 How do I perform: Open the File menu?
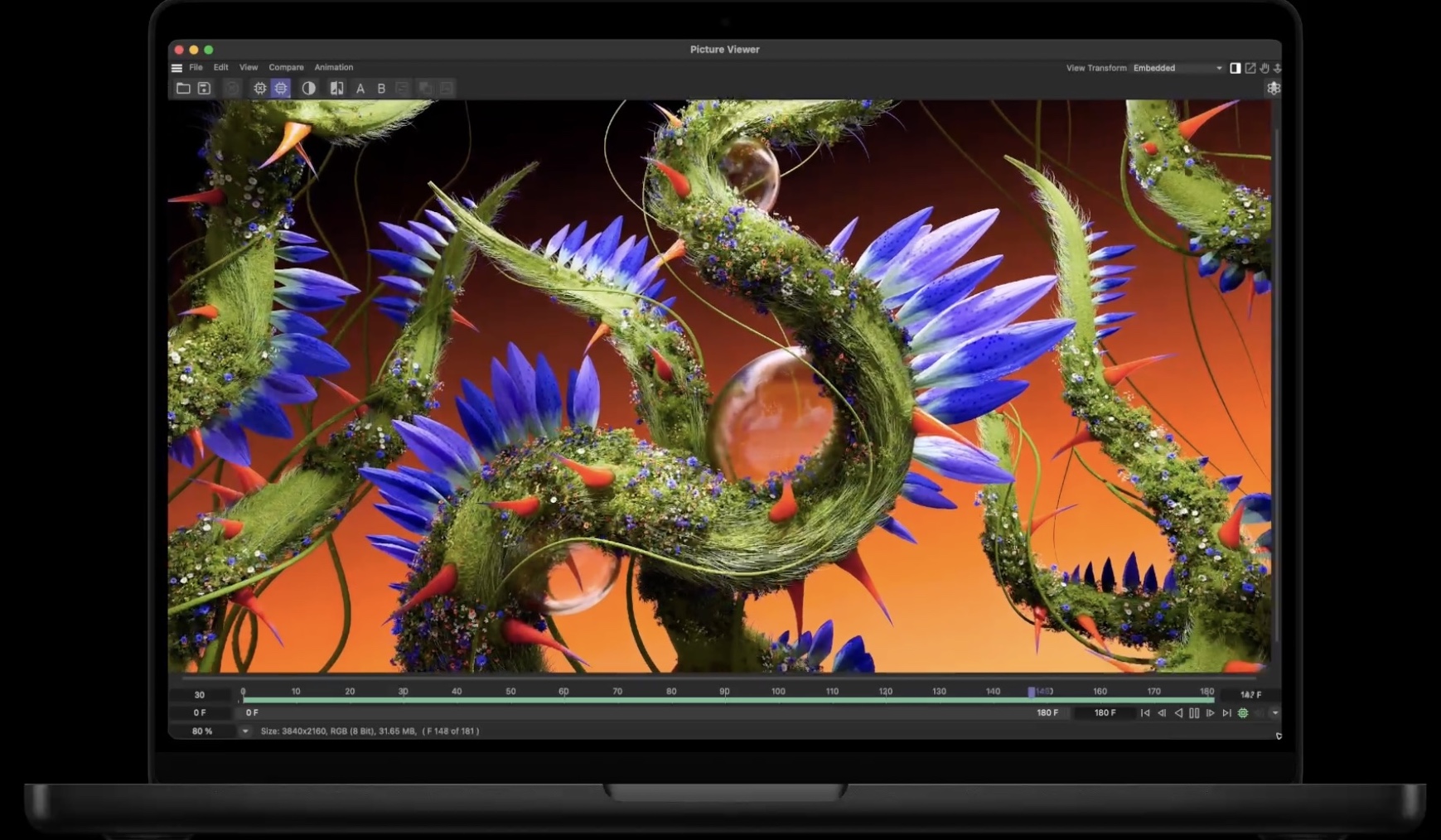tap(196, 67)
